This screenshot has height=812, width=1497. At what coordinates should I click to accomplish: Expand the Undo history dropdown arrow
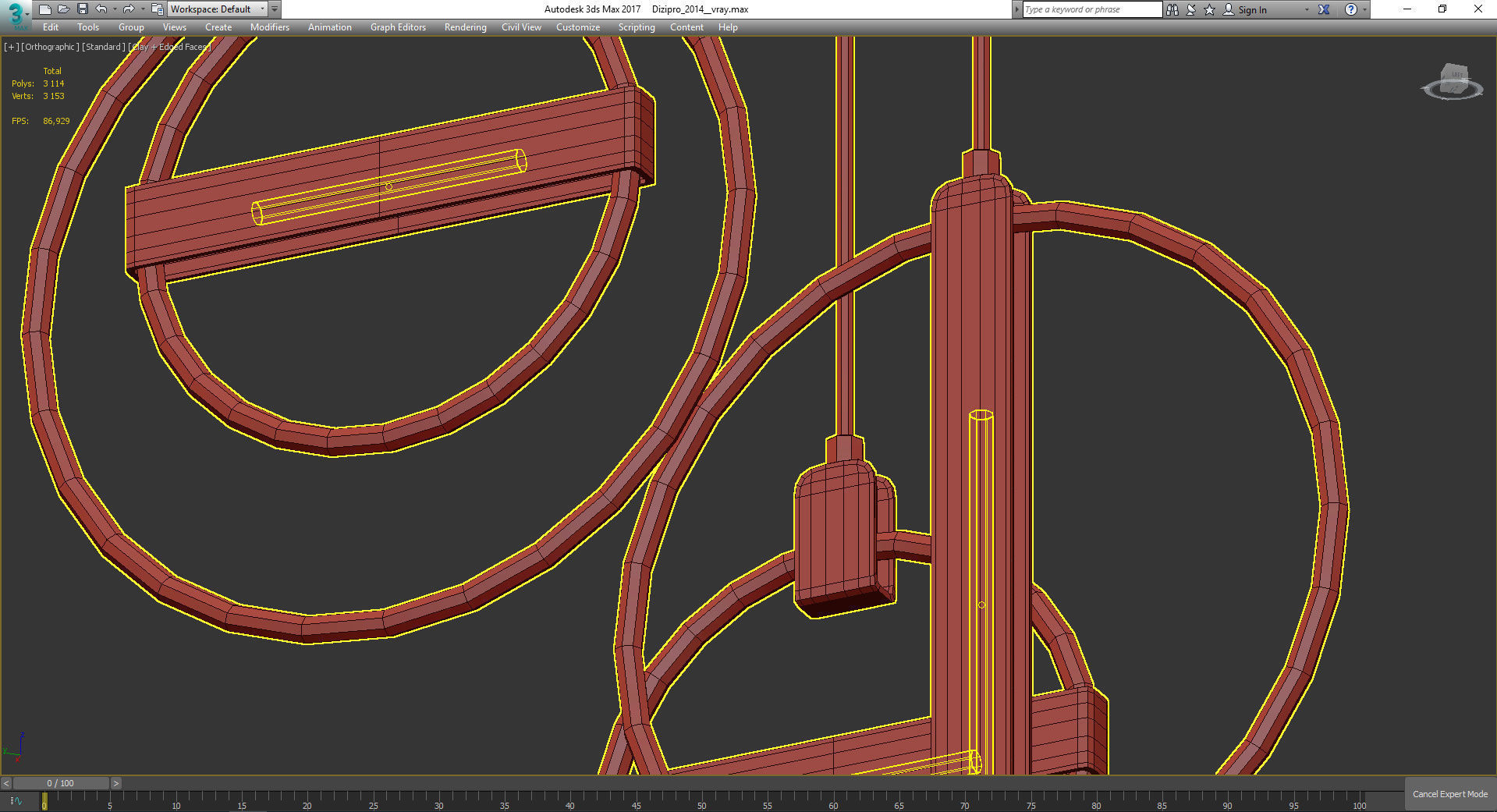pos(115,9)
